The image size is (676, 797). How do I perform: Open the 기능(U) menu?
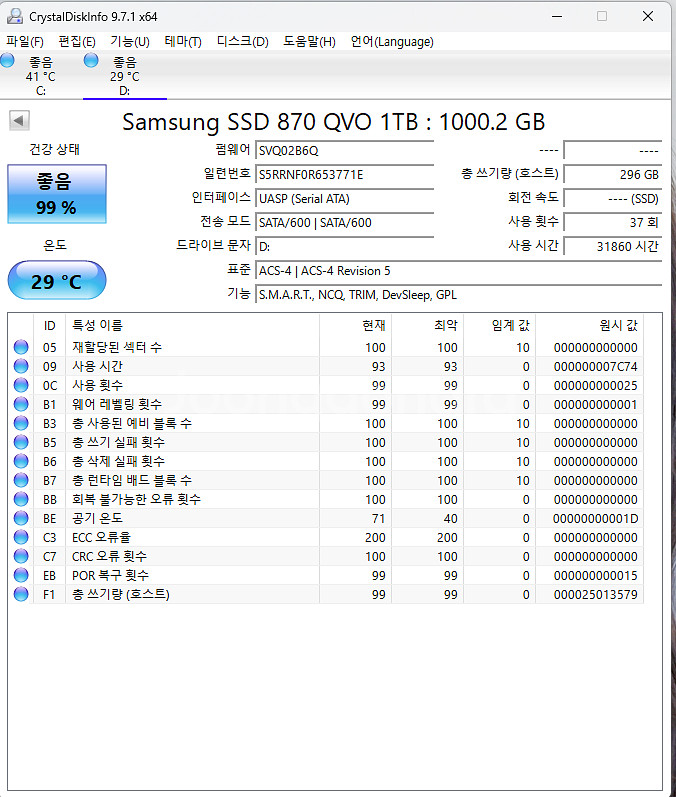coord(130,42)
